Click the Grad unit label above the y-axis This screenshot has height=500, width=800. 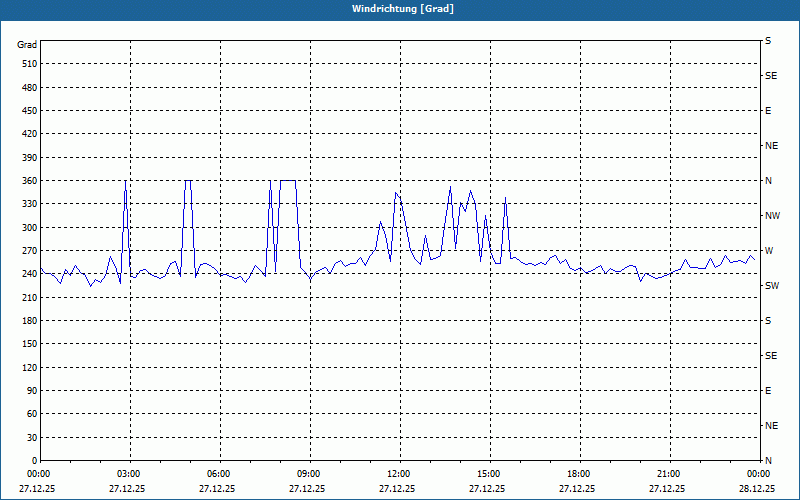click(x=27, y=45)
